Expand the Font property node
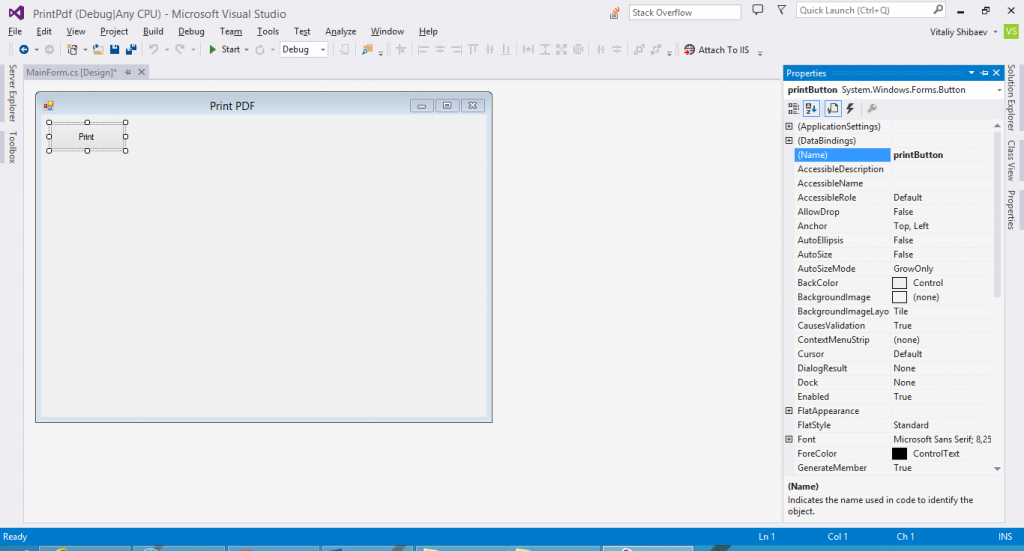This screenshot has height=551, width=1024. click(789, 439)
